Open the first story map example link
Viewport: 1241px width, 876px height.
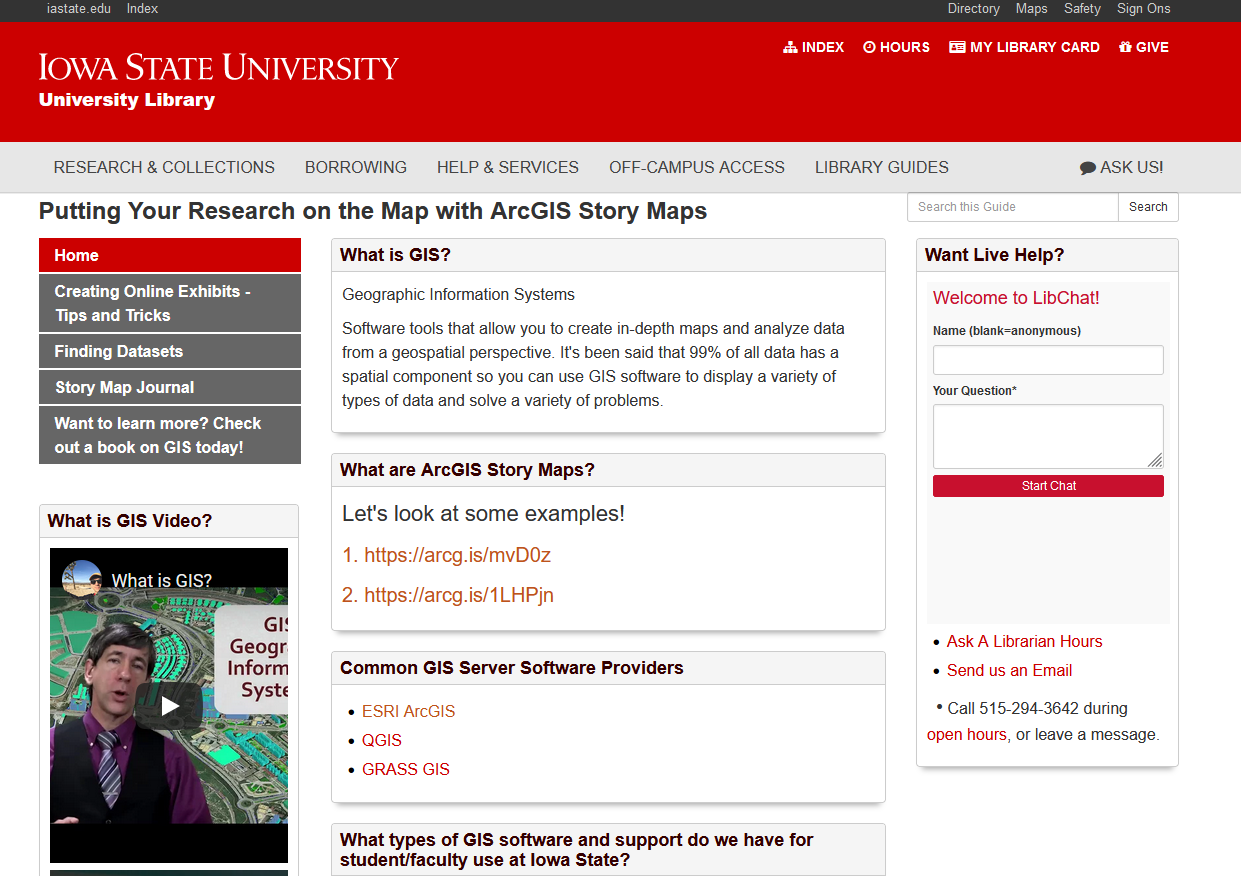coord(457,554)
